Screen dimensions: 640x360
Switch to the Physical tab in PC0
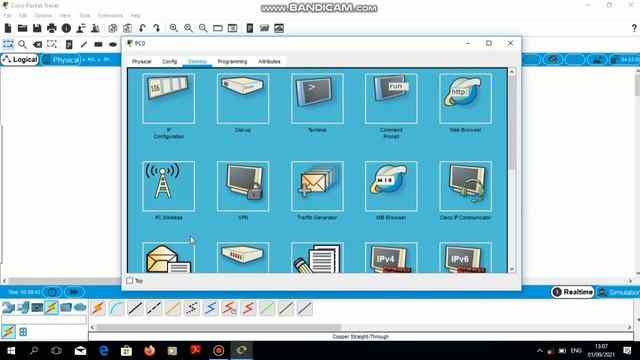[142, 61]
